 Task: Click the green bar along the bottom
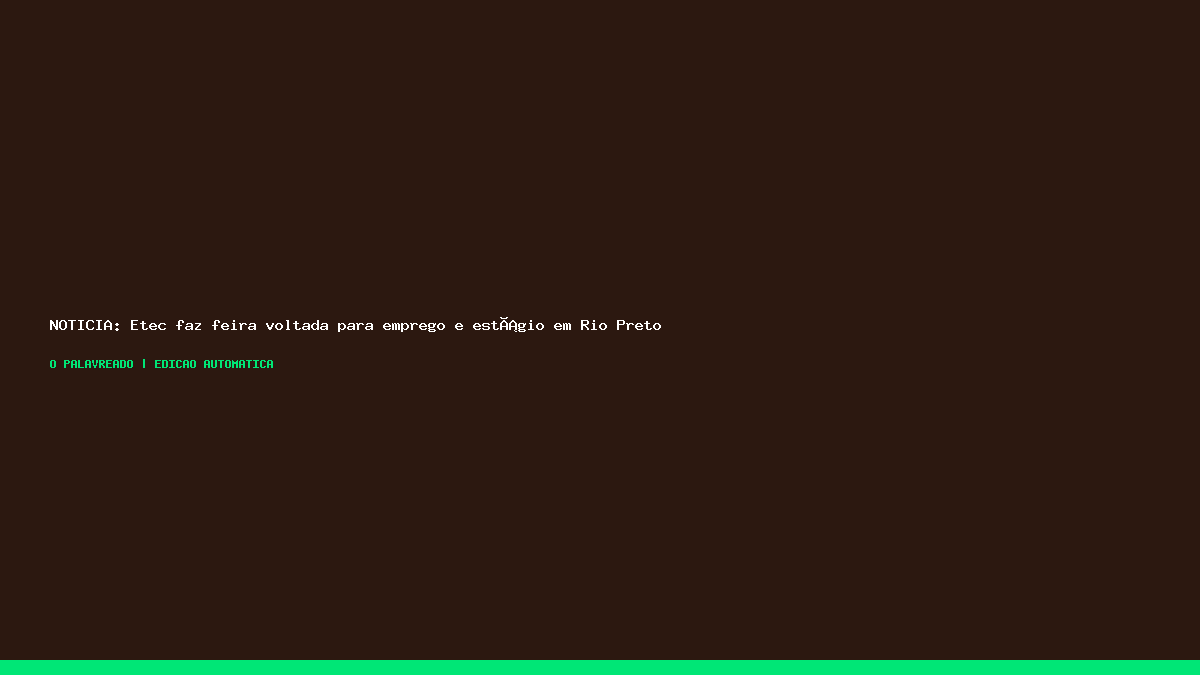[600, 667]
